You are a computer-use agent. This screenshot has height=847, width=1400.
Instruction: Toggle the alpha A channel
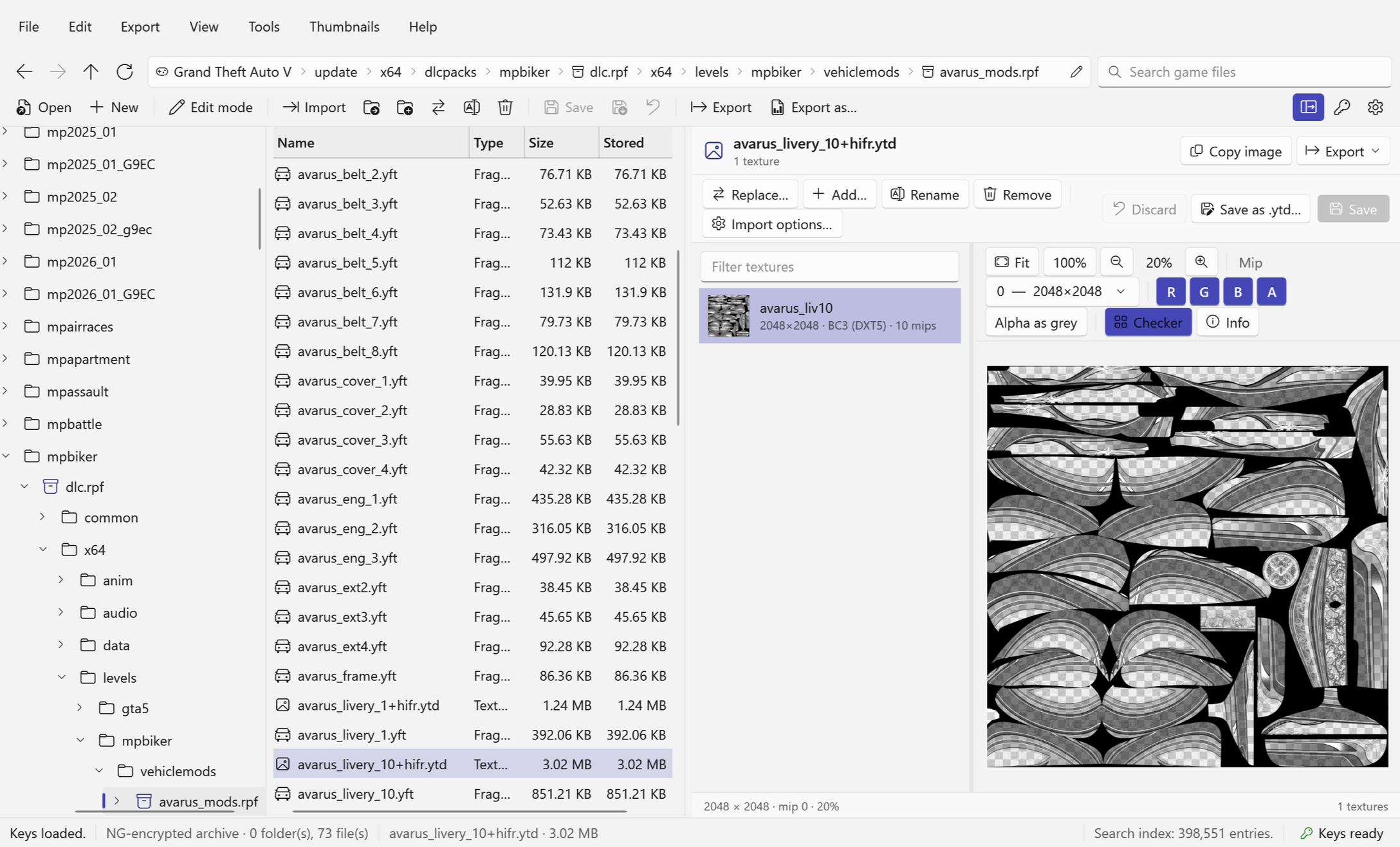(x=1271, y=292)
